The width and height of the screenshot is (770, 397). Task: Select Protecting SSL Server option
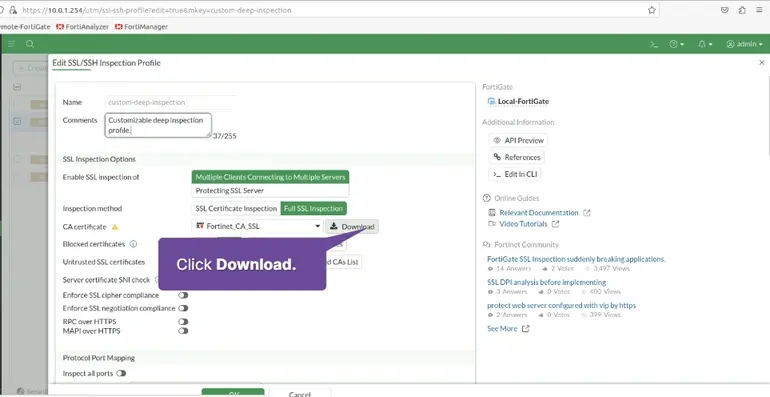pos(270,191)
